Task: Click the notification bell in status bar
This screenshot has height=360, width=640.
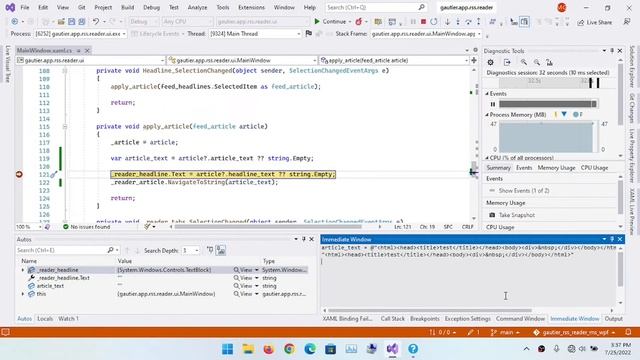Action: coord(628,332)
